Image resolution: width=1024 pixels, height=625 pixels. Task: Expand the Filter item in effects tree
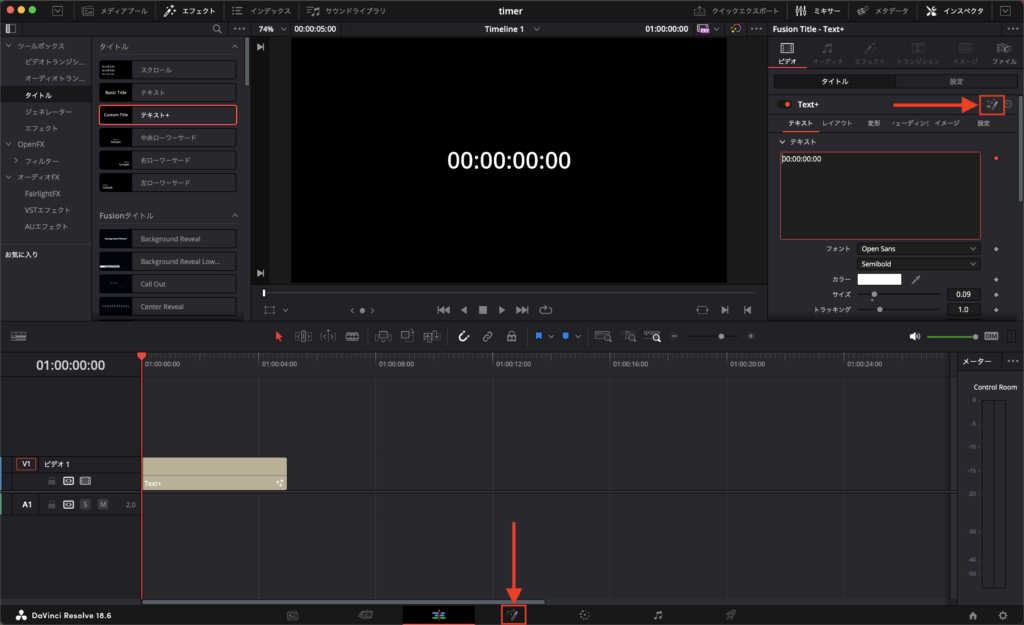tap(16, 161)
